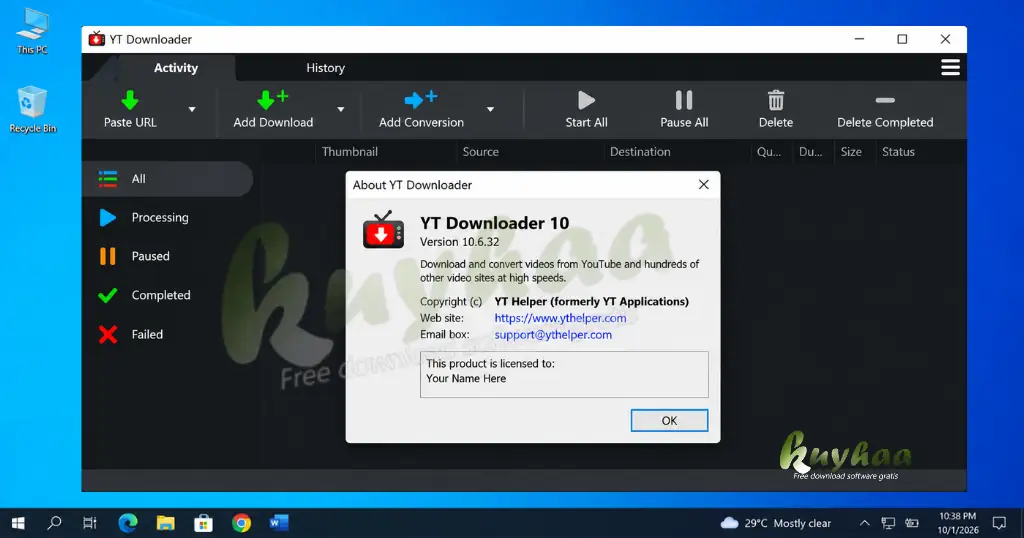1024x538 pixels.
Task: Click the Paste URL green arrow icon
Action: click(x=130, y=100)
